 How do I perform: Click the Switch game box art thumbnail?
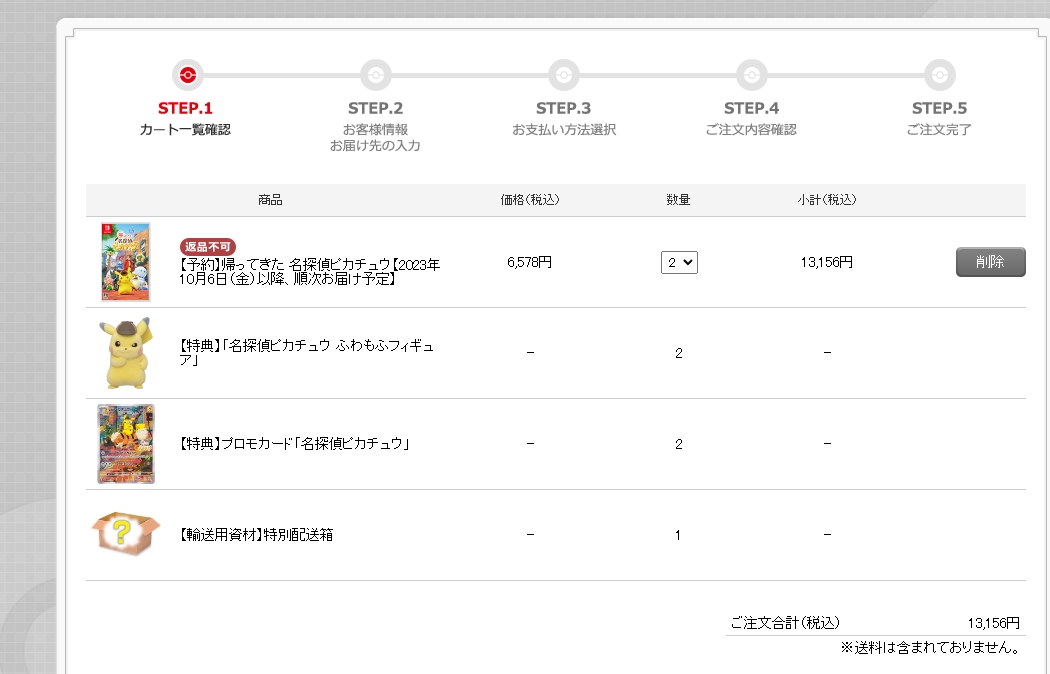(125, 262)
